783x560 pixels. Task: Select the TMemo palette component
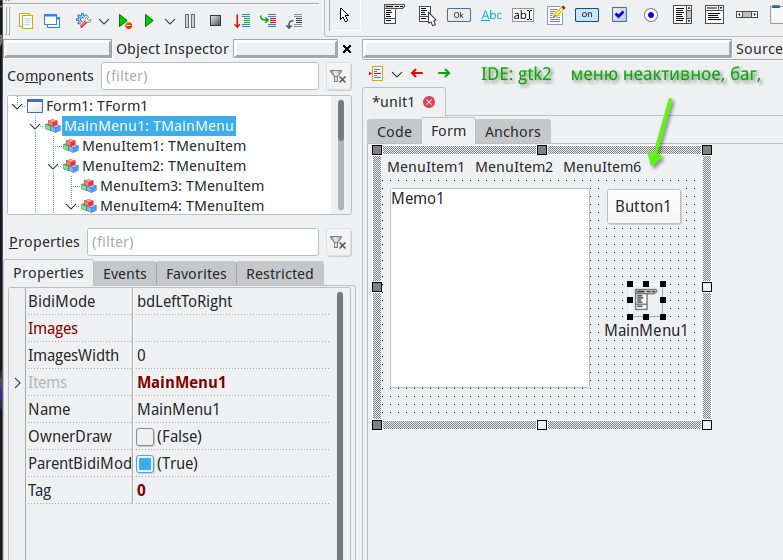coord(556,14)
